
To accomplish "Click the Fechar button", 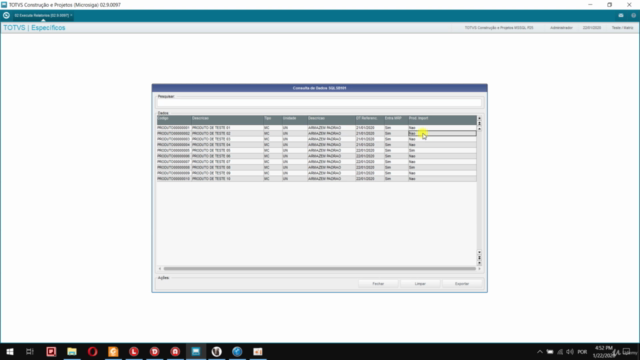I will click(x=378, y=284).
